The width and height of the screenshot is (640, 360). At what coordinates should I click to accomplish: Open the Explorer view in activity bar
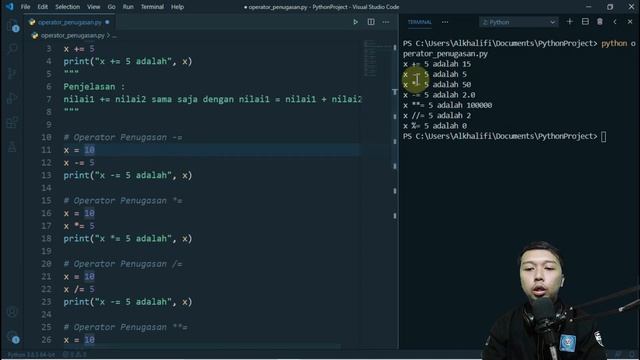pyautogui.click(x=12, y=26)
